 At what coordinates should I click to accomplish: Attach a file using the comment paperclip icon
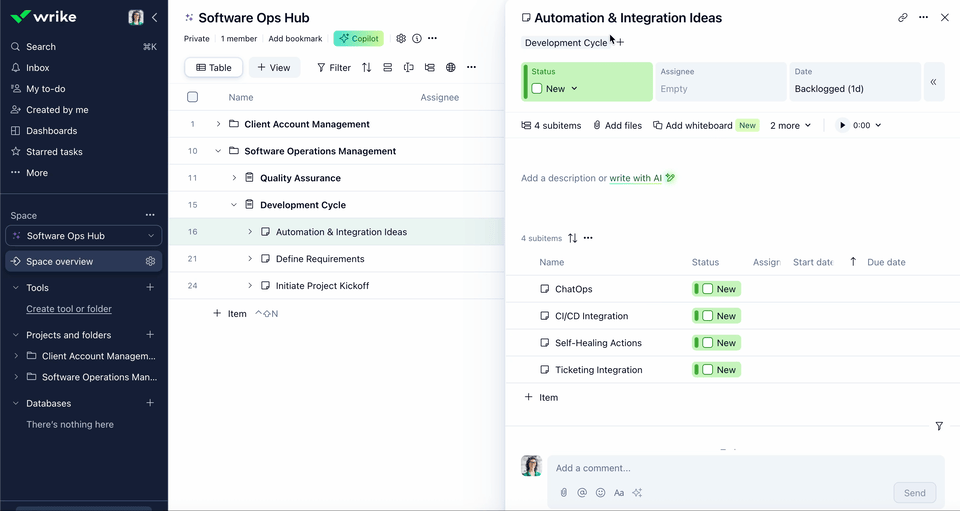tap(563, 493)
